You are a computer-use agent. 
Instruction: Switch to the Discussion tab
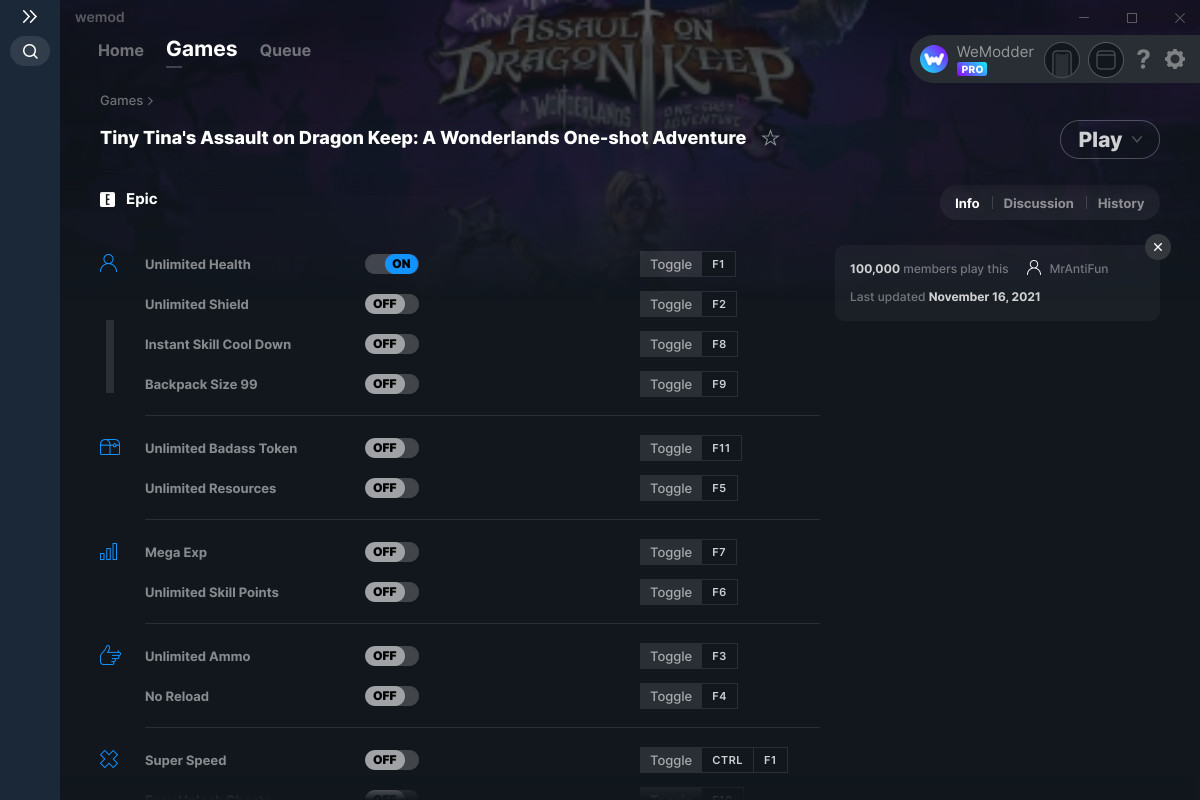click(1038, 203)
